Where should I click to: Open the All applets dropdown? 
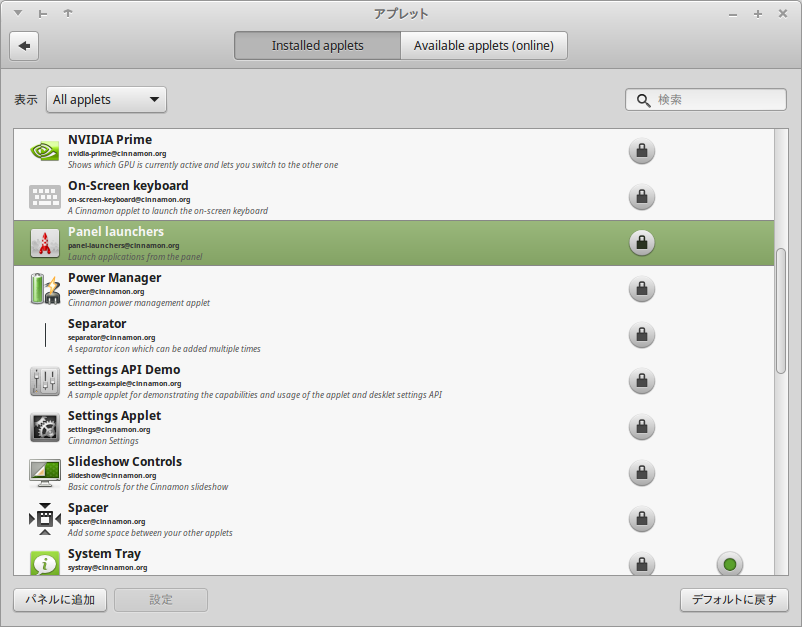tap(106, 100)
